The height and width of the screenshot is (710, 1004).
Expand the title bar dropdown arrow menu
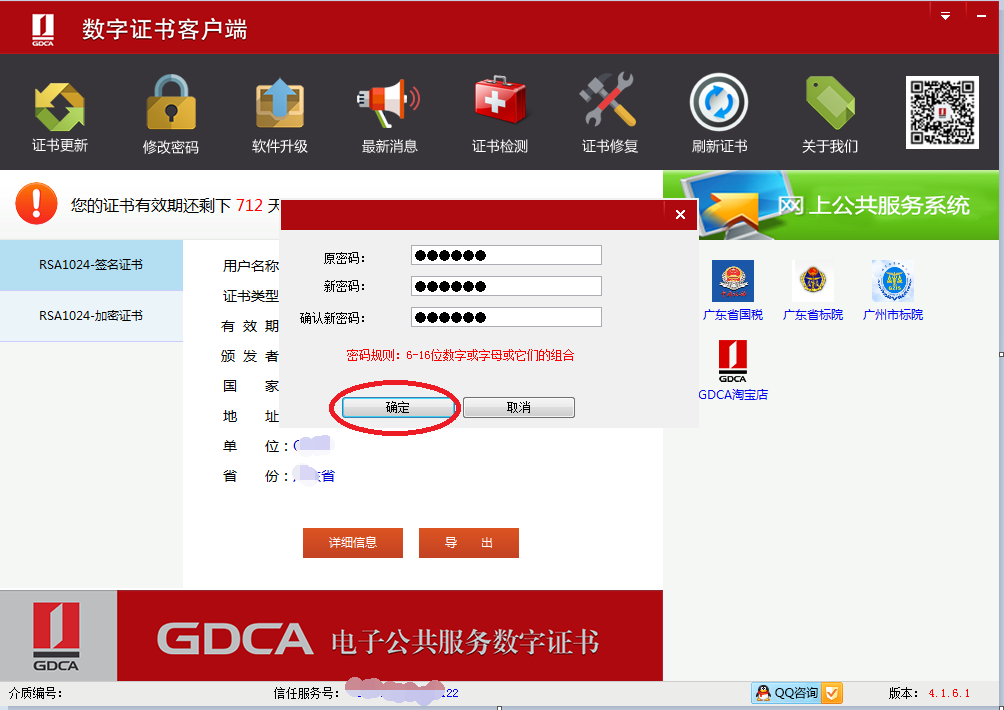tap(945, 16)
